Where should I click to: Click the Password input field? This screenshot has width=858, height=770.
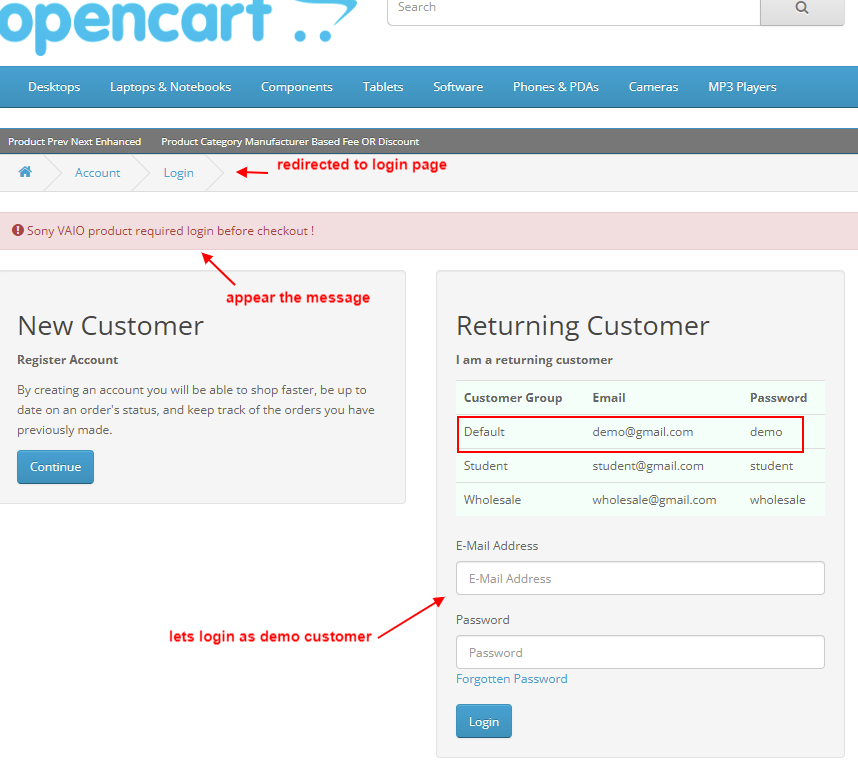[x=640, y=652]
